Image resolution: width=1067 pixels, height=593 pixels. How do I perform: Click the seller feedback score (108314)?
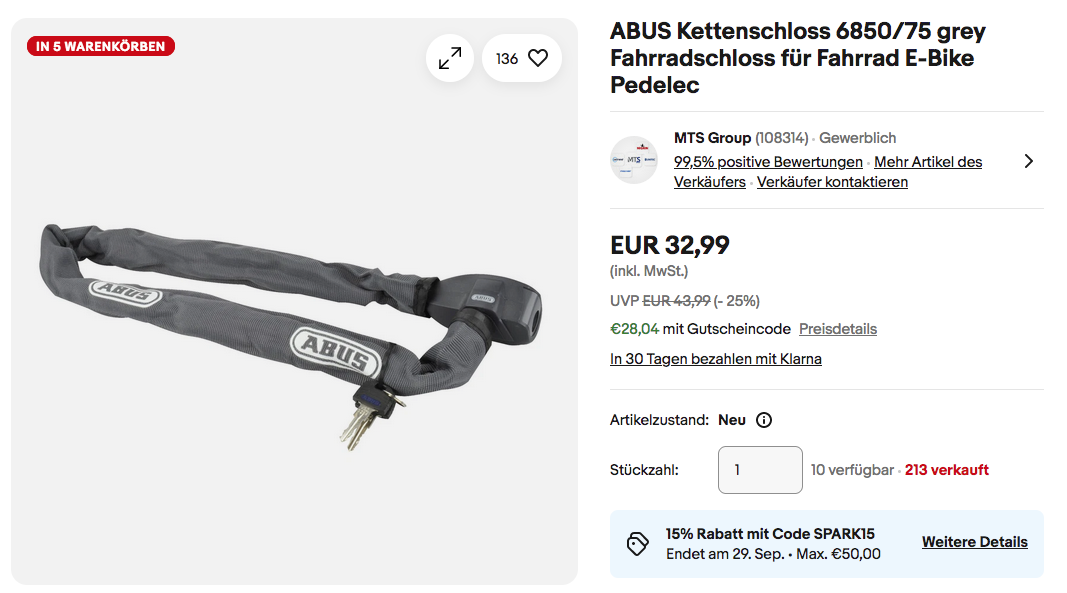[x=782, y=138]
